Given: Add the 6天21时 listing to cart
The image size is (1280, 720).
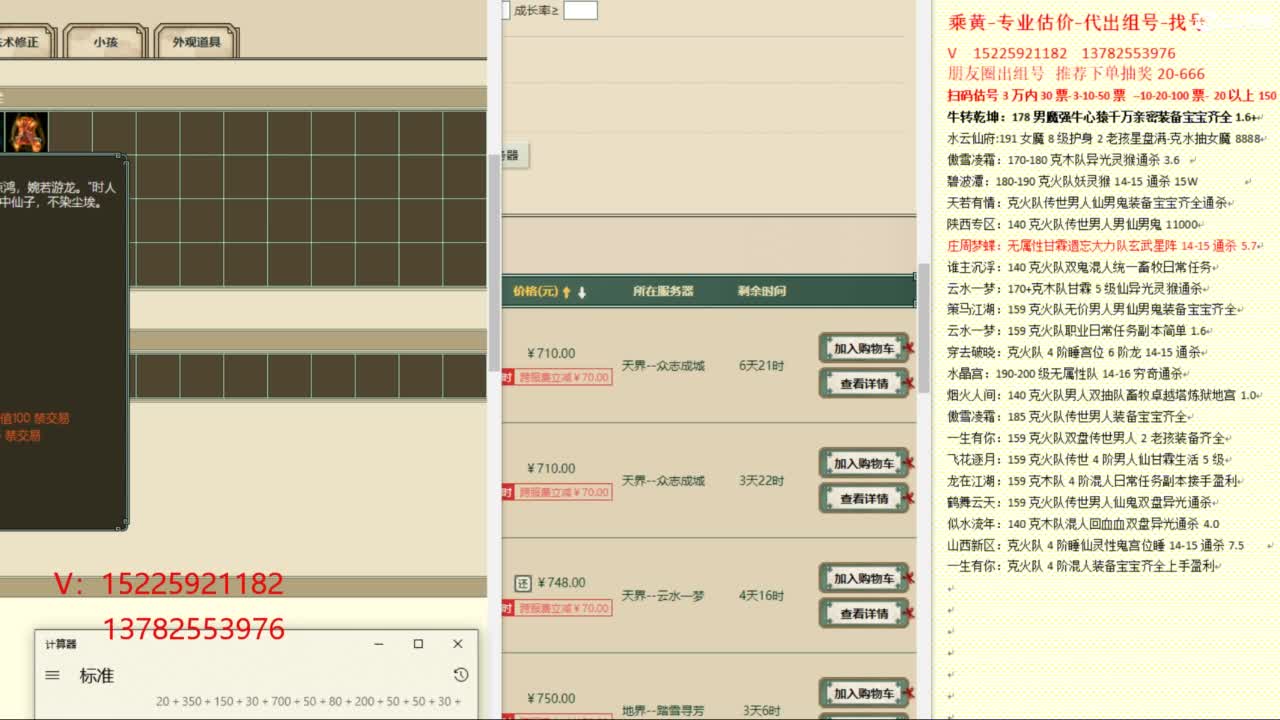Looking at the screenshot, I should pyautogui.click(x=864, y=348).
